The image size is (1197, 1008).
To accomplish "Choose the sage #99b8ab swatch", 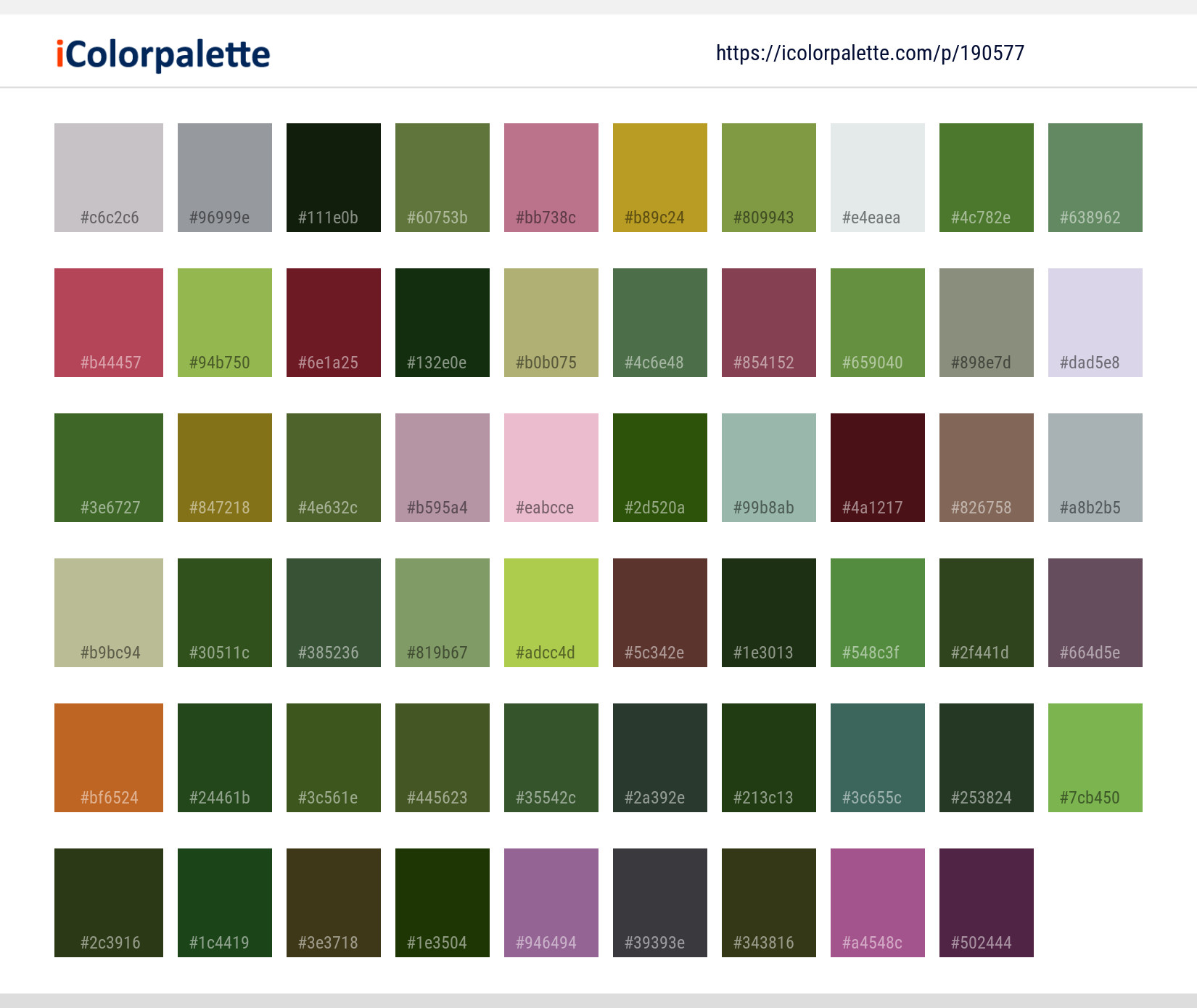I will [x=769, y=468].
